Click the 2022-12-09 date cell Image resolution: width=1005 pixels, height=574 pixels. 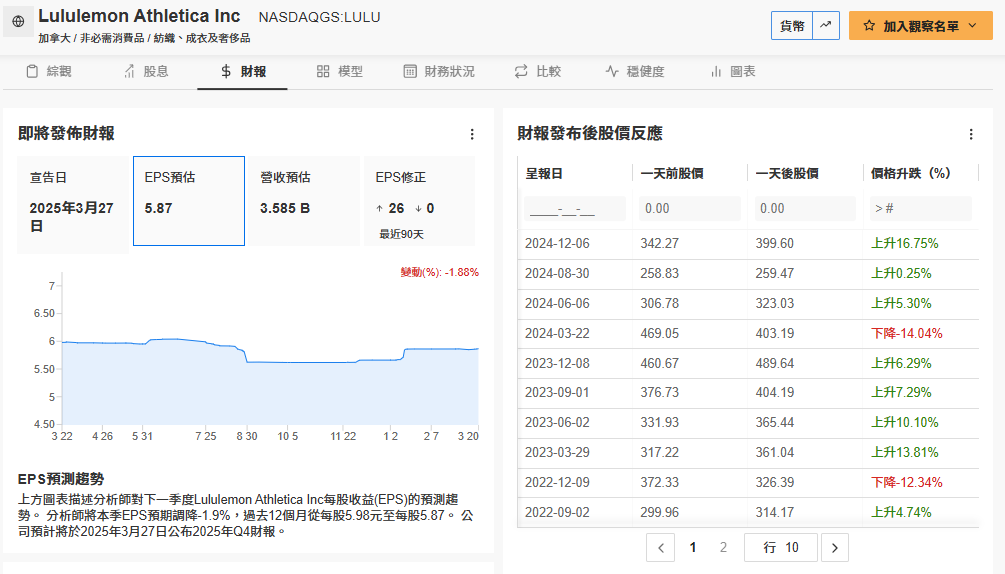click(557, 482)
